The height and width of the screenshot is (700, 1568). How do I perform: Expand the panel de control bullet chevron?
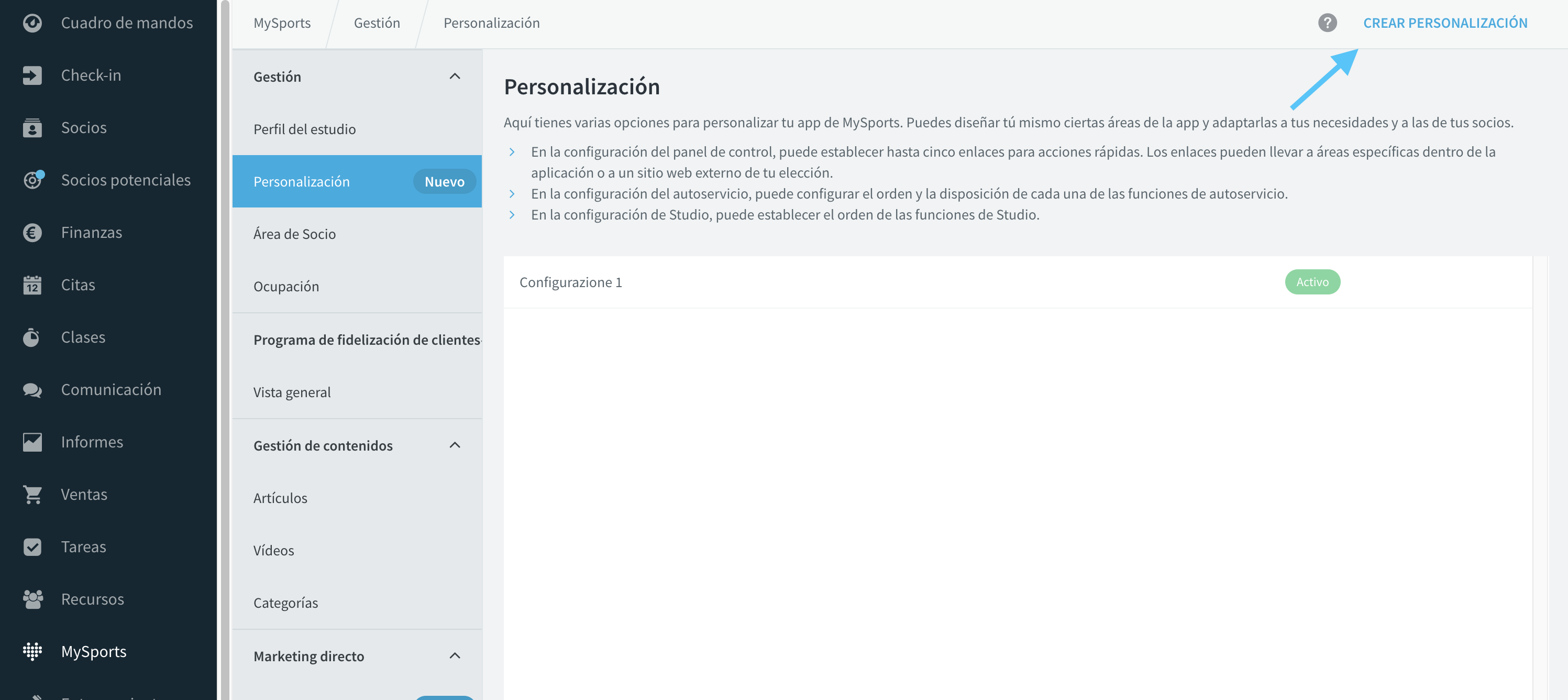(x=512, y=152)
